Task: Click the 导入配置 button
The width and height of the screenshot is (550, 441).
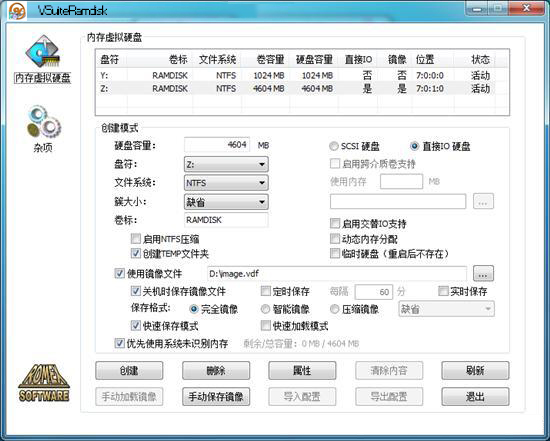Action: pos(302,397)
